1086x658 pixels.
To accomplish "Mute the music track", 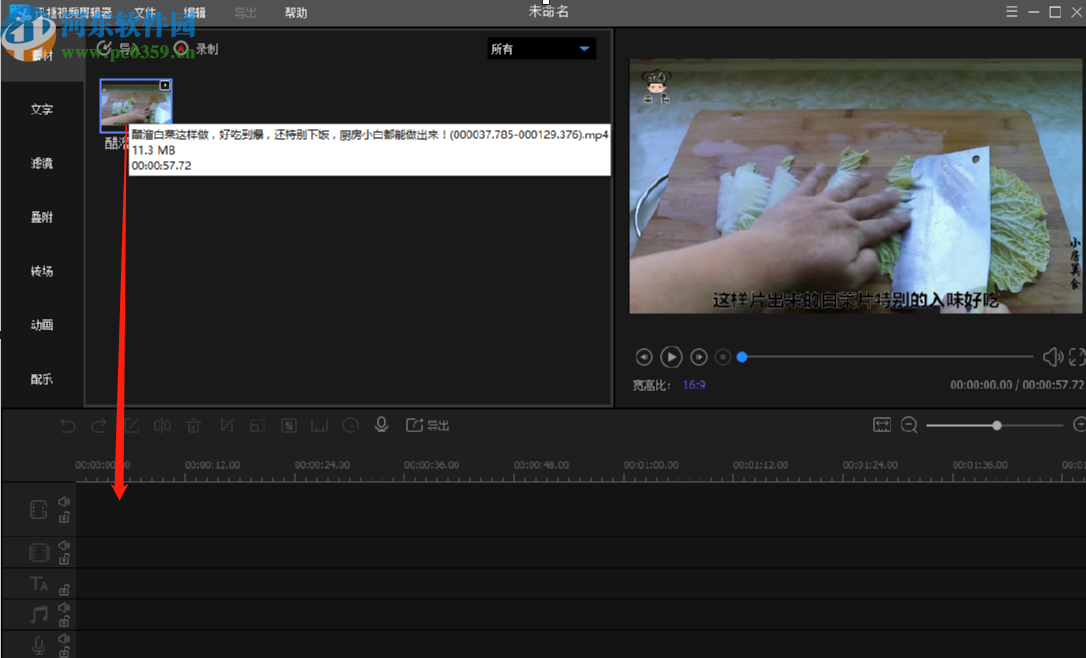I will tap(64, 607).
